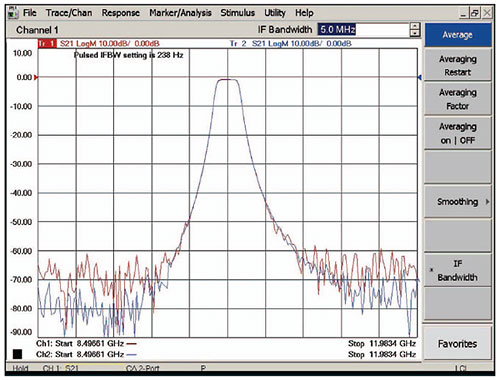This screenshot has height=380, width=500.
Task: Click the -90.00 y-axis label
Action: click(x=21, y=332)
